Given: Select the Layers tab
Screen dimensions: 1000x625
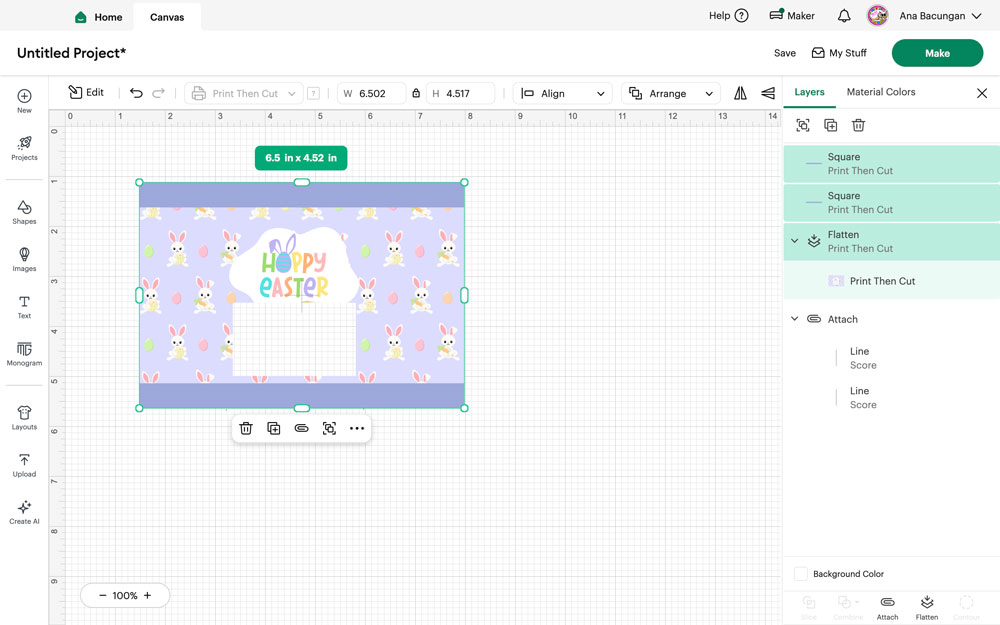Looking at the screenshot, I should [x=809, y=92].
